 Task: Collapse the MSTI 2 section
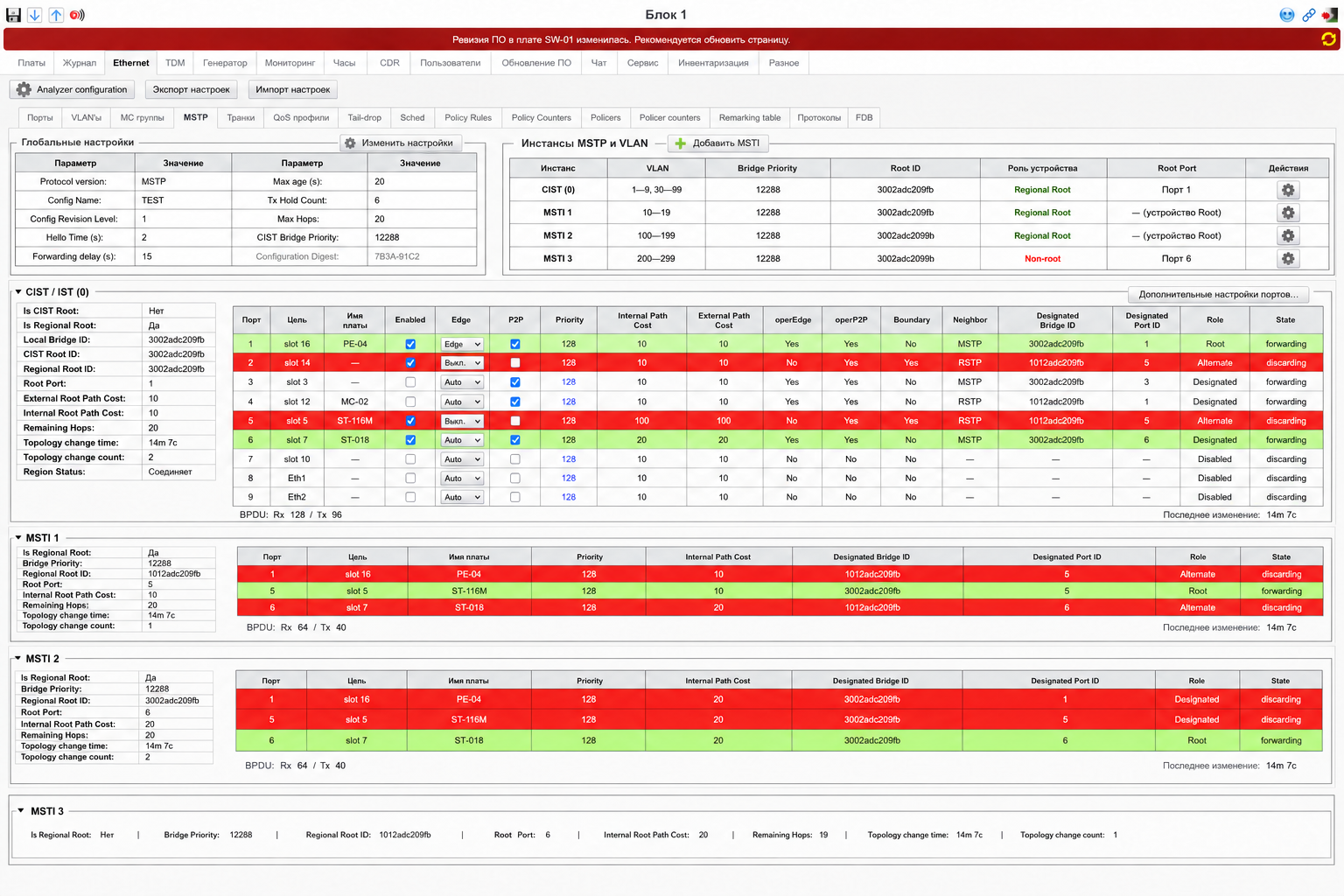pos(18,659)
